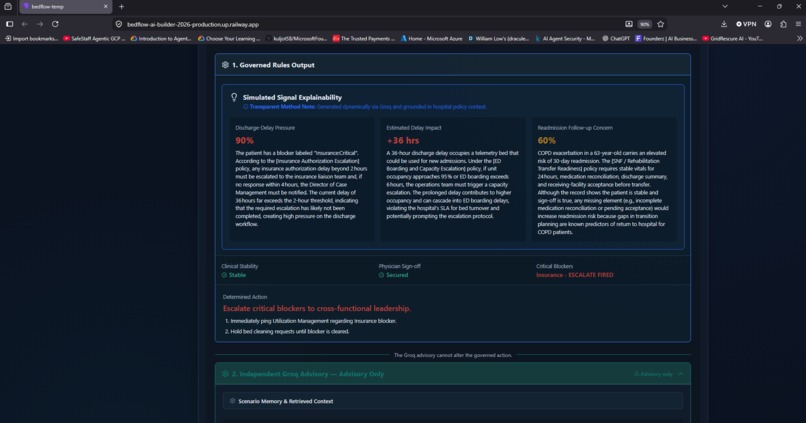Image resolution: width=806 pixels, height=423 pixels.
Task: Click the check icon beside Secured
Action: click(381, 275)
